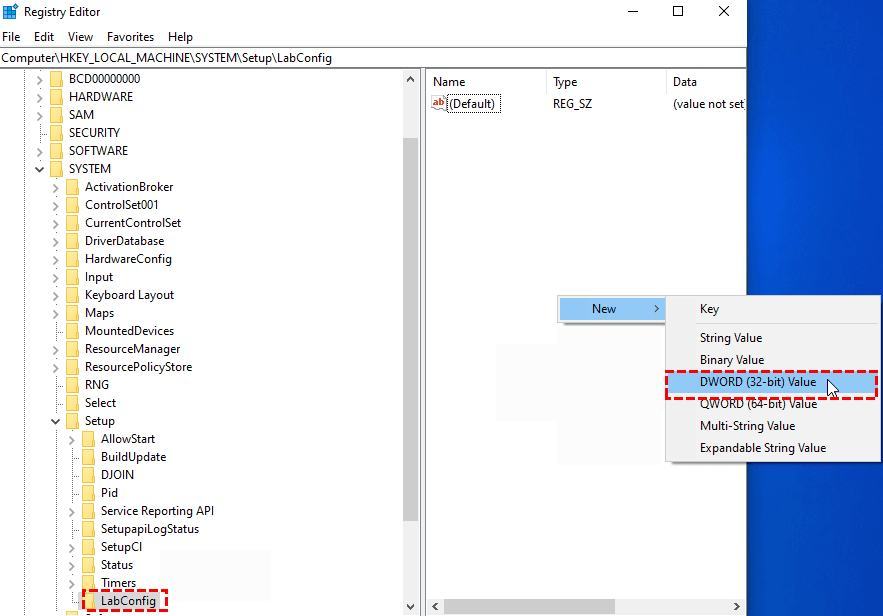The image size is (883, 616).
Task: Click the HARDWARE key folder icon
Action: pos(56,97)
